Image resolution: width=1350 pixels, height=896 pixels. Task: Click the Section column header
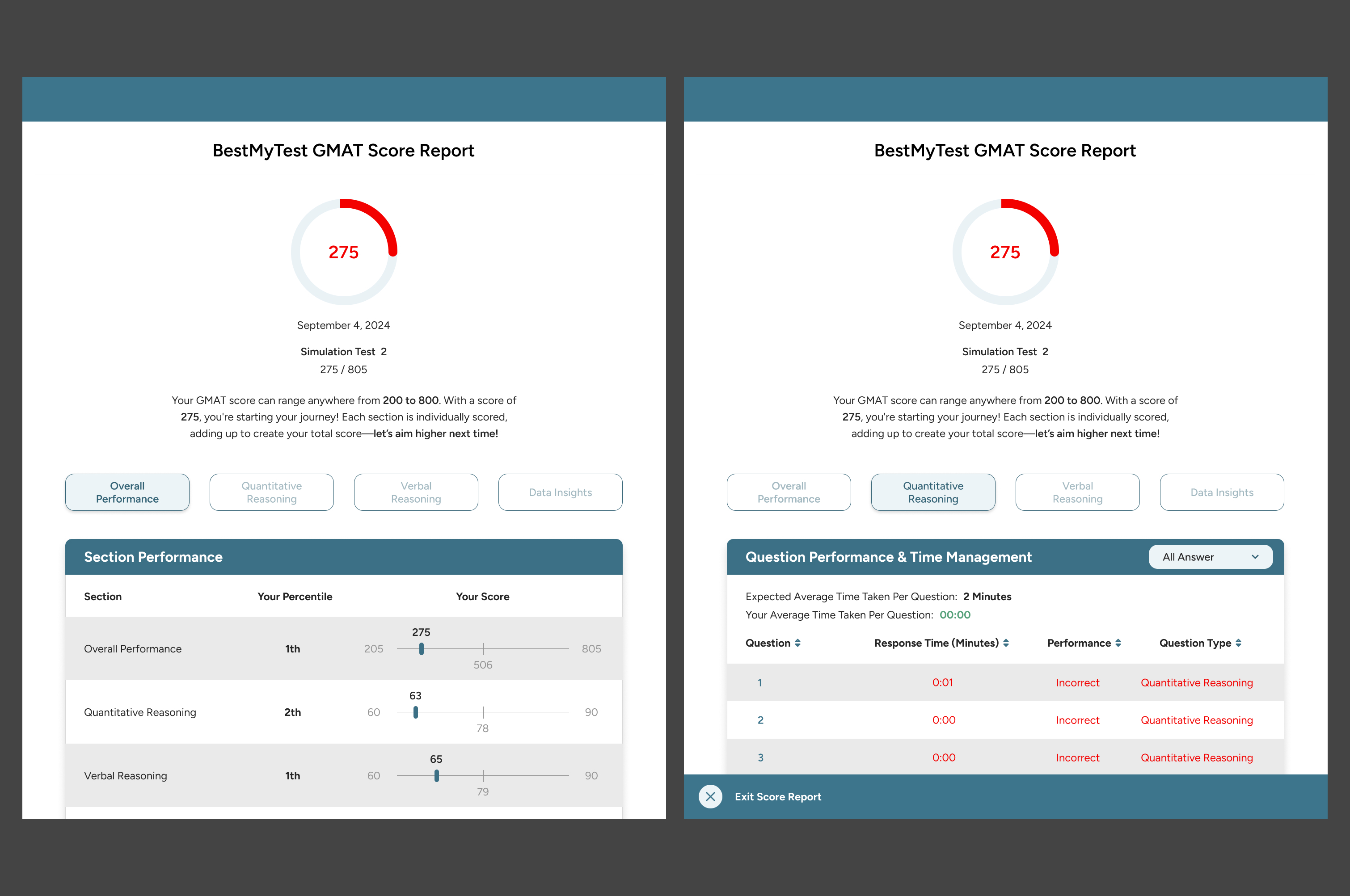coord(103,597)
